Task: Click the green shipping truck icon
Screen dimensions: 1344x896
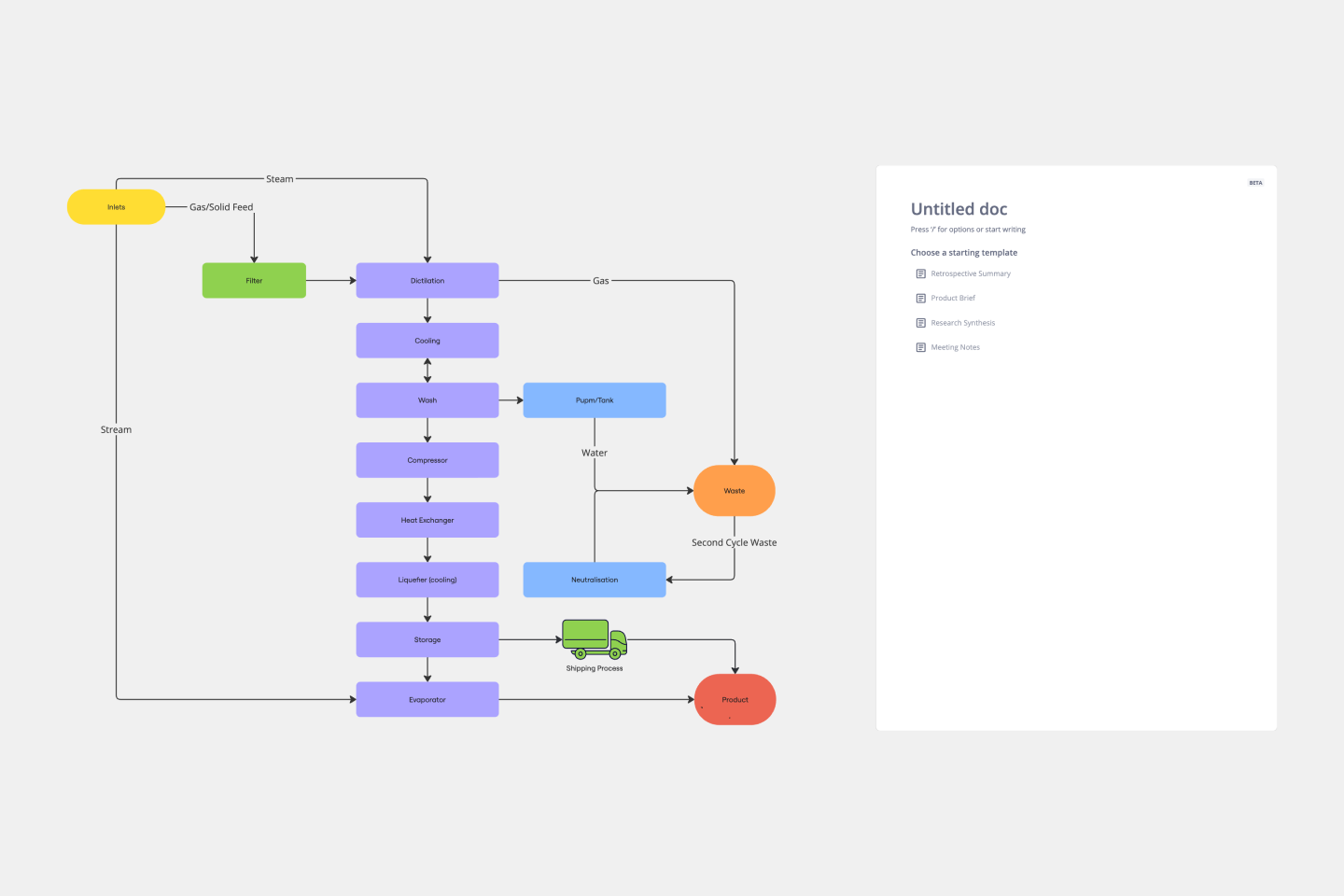Action: (x=594, y=639)
